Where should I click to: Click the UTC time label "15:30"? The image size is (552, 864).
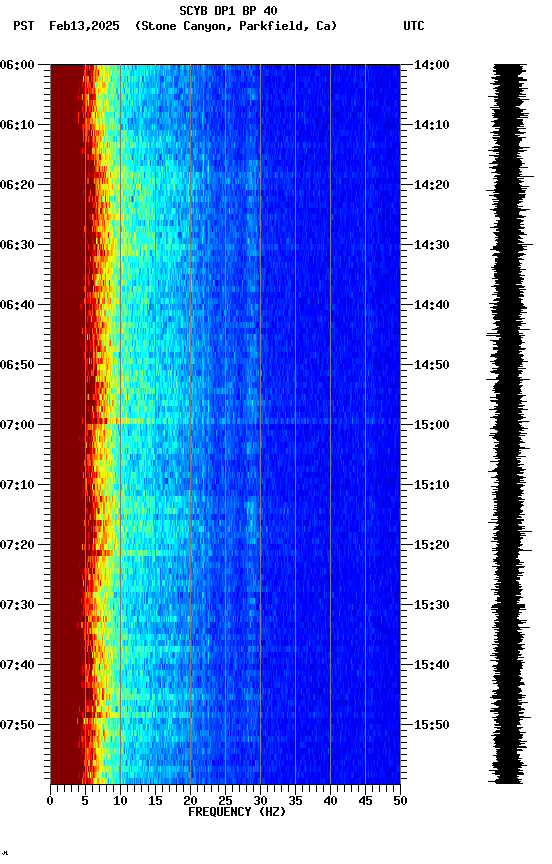(x=432, y=605)
